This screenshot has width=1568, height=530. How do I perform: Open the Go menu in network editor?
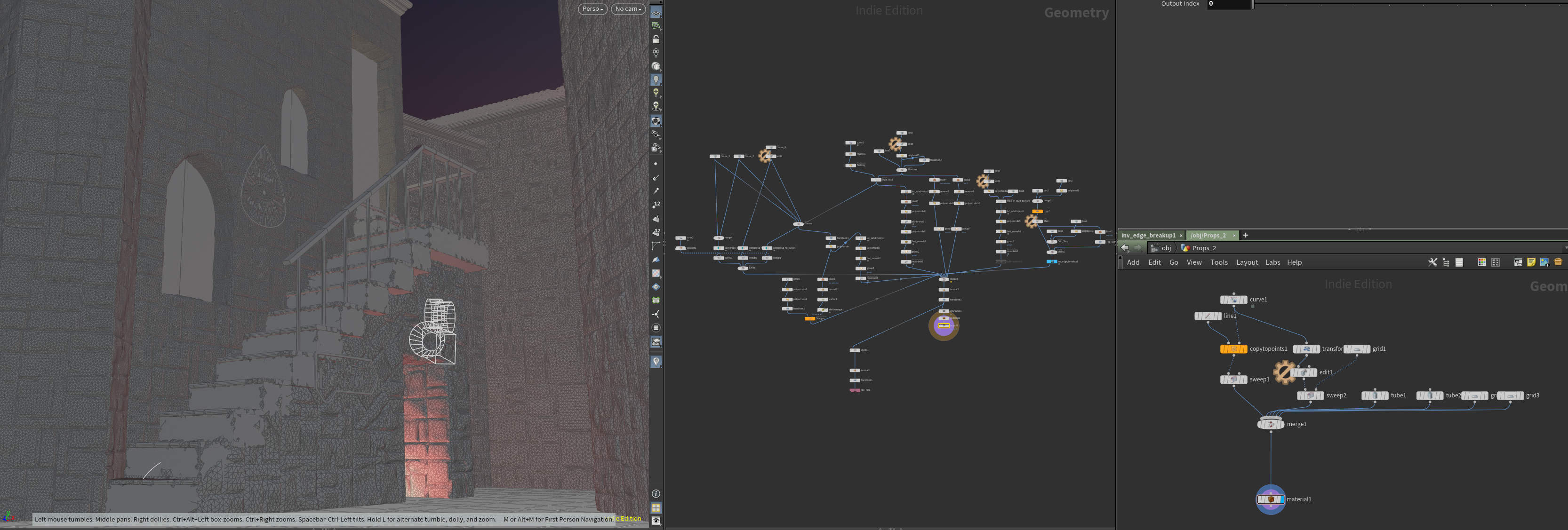1174,262
